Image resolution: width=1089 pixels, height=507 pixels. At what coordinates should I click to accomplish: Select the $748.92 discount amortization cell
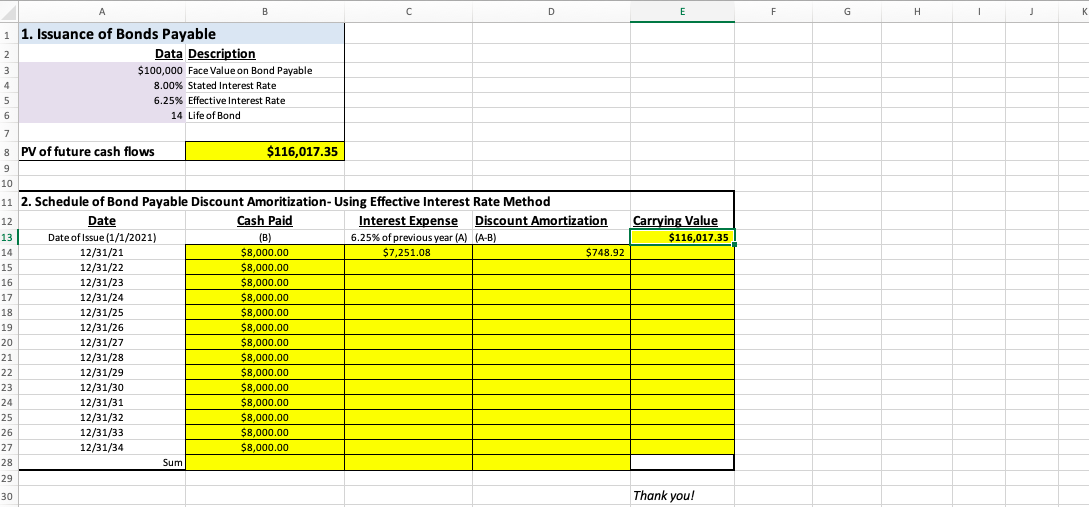pos(551,253)
